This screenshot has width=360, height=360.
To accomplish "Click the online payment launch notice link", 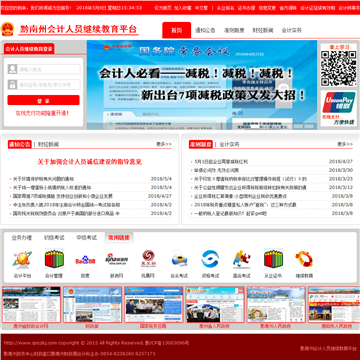I will coord(43,113).
